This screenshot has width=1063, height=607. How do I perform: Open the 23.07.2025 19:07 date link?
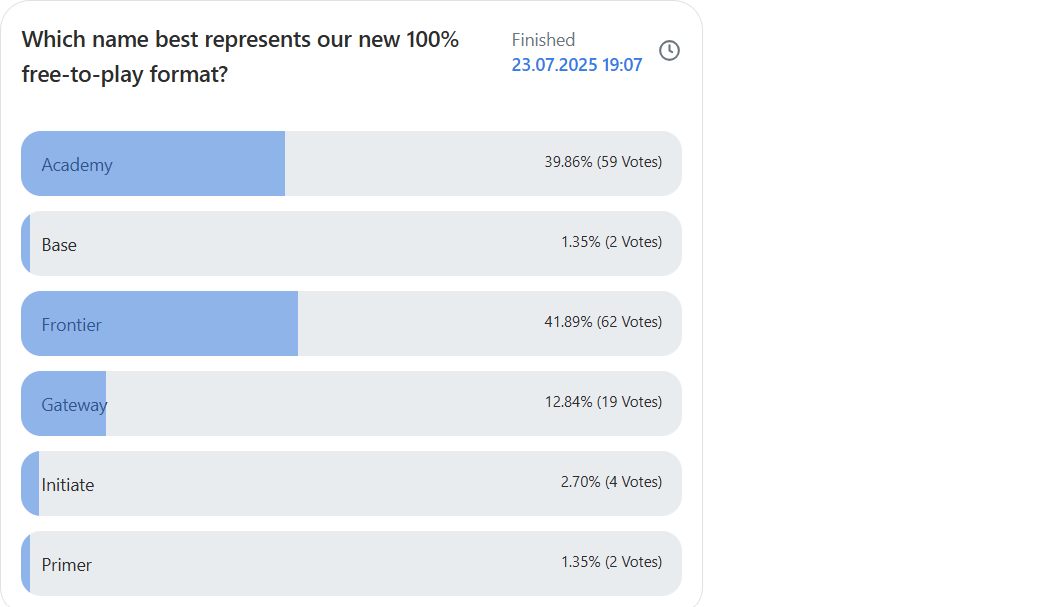pyautogui.click(x=576, y=65)
